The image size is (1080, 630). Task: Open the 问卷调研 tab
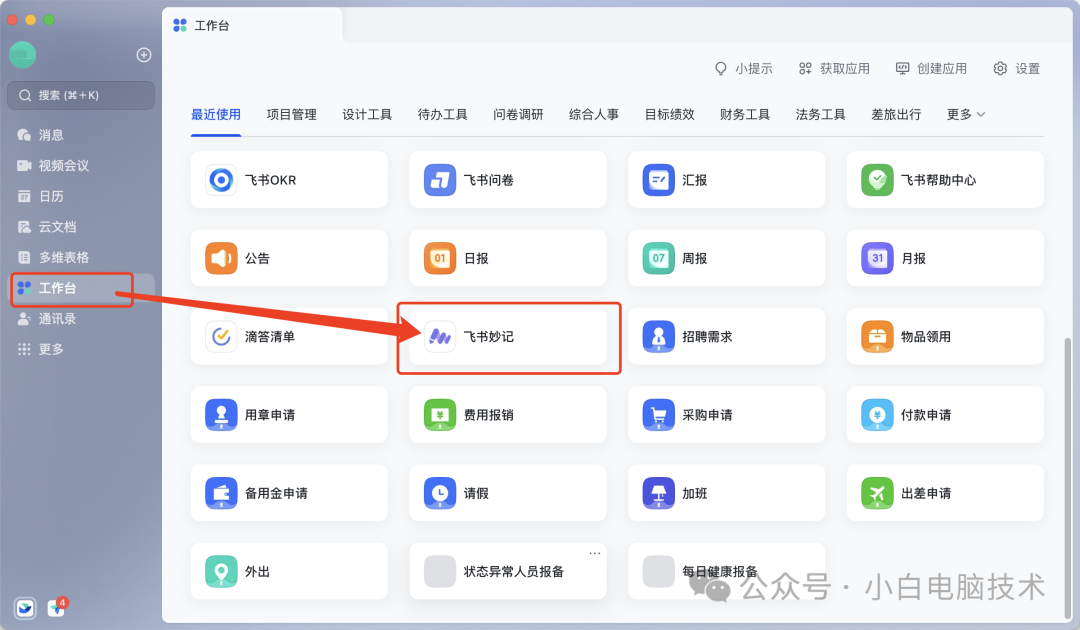[518, 114]
